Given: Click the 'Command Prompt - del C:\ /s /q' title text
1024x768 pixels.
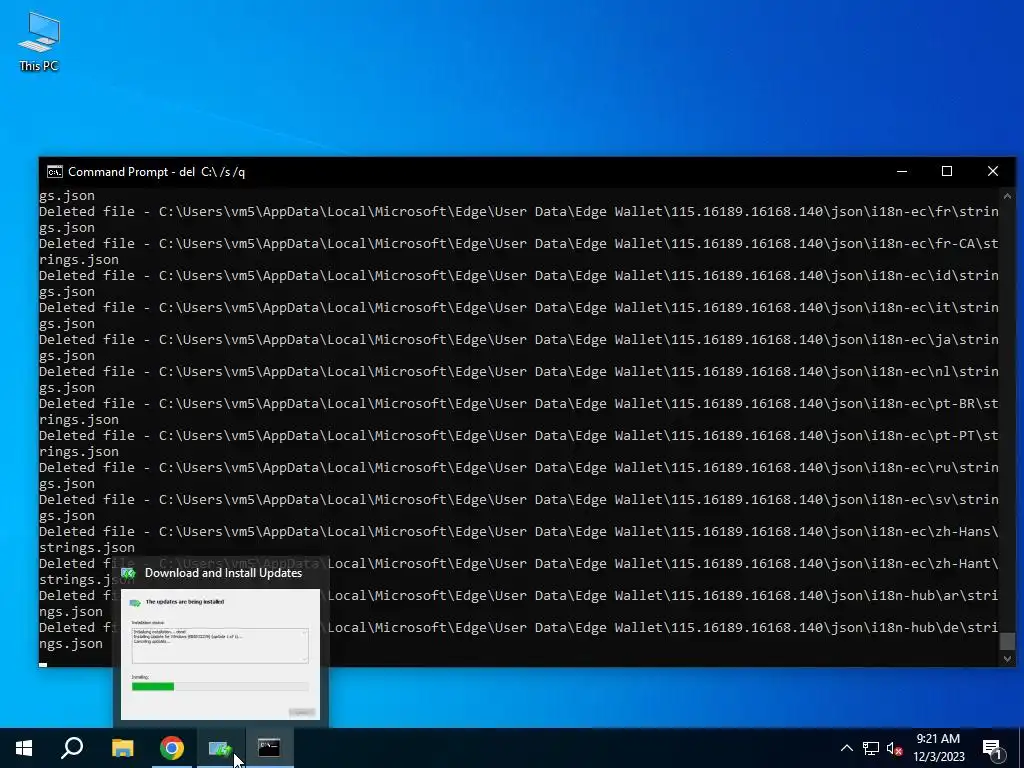Looking at the screenshot, I should tap(157, 172).
